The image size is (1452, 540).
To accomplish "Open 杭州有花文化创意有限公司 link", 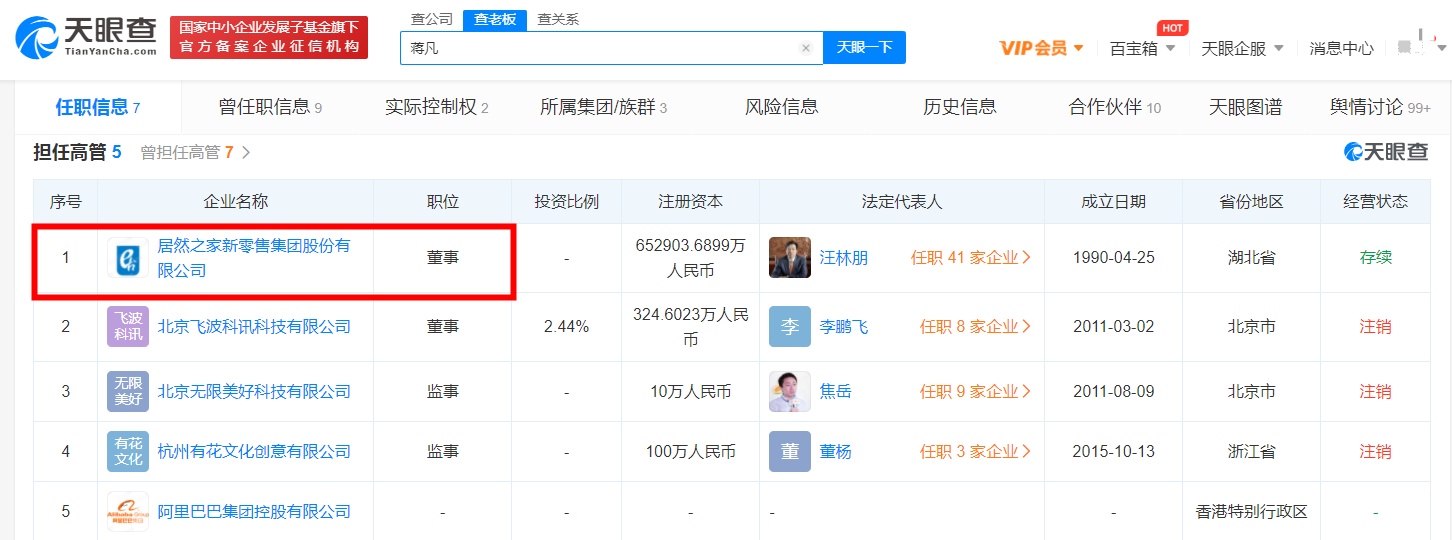I will [254, 452].
